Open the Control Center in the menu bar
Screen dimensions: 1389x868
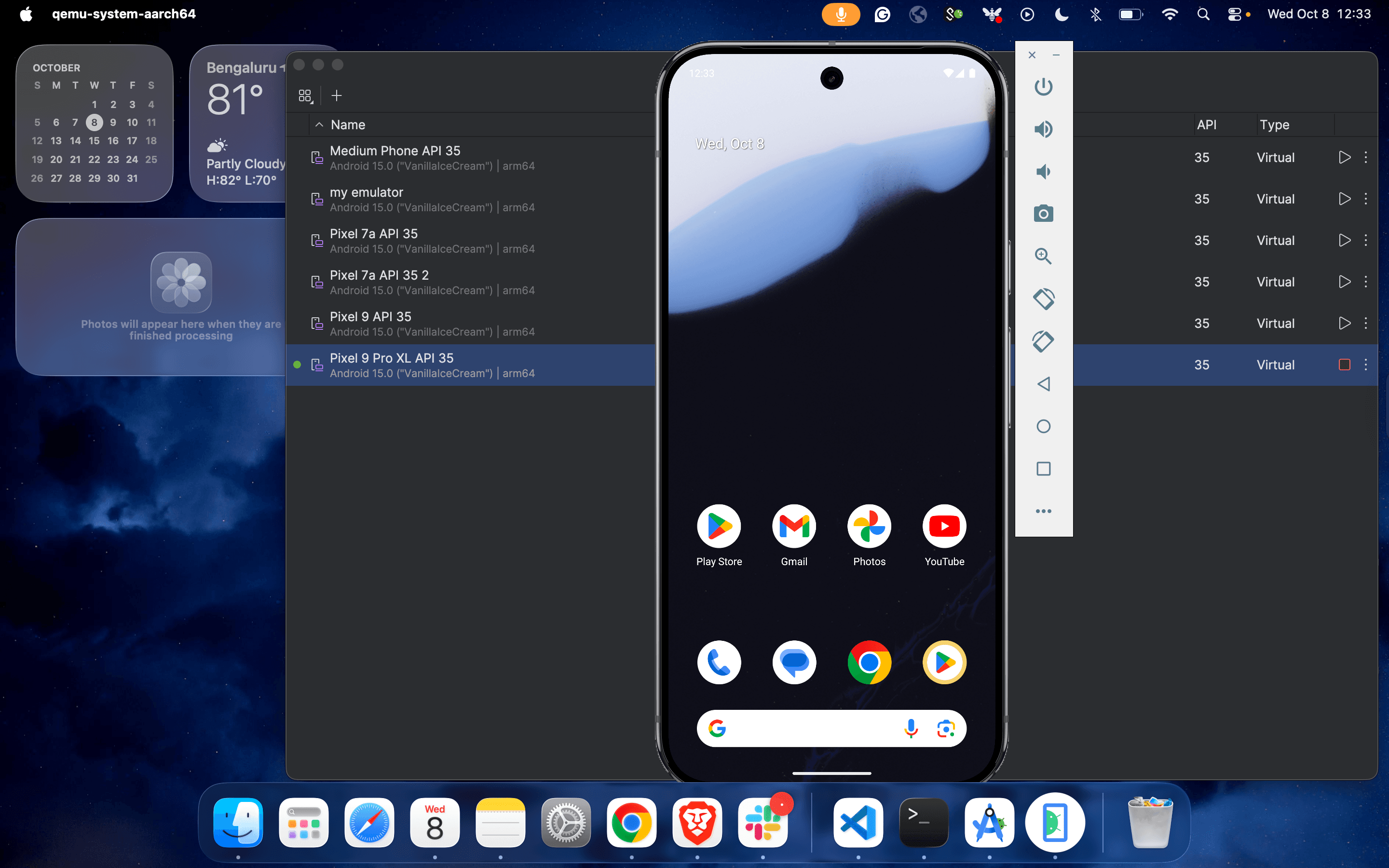click(x=1234, y=14)
